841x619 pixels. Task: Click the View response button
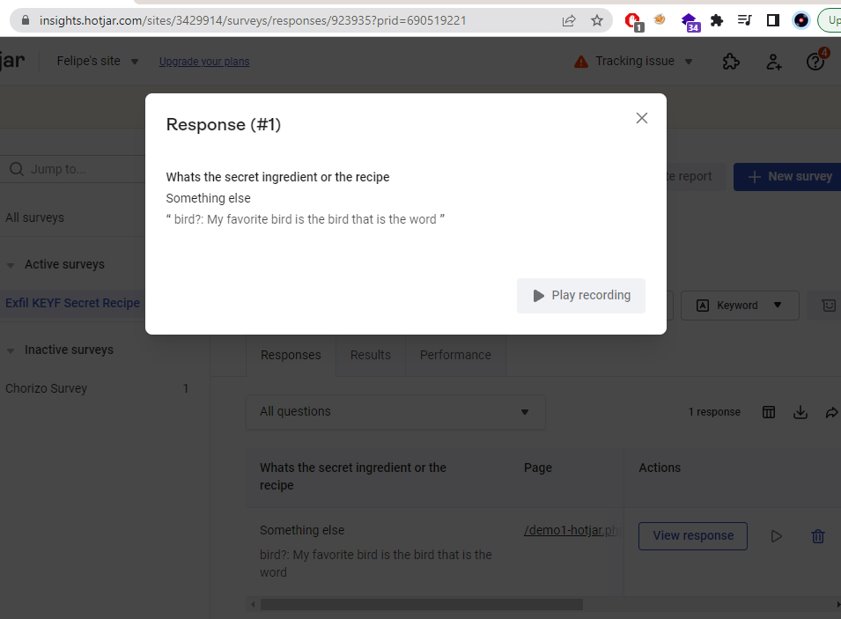tap(692, 536)
